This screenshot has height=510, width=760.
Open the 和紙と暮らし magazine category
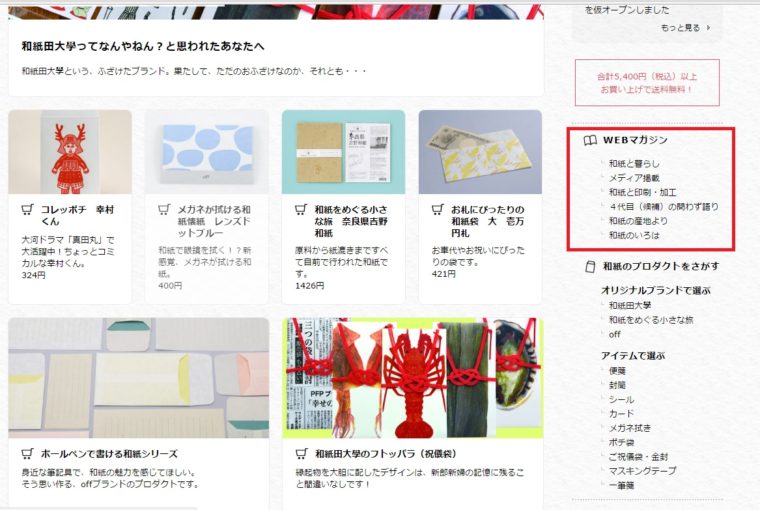pyautogui.click(x=634, y=163)
